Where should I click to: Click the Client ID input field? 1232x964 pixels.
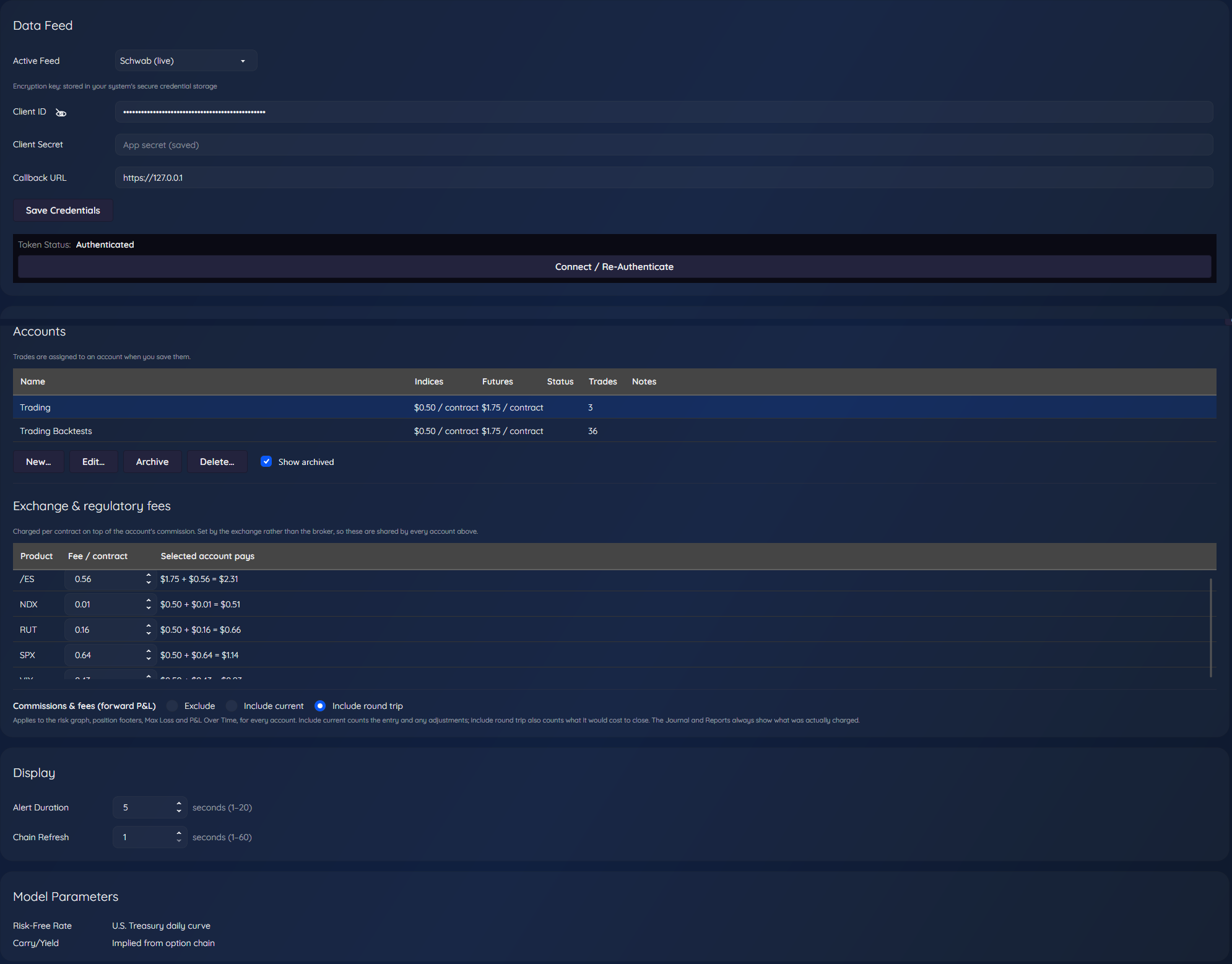tap(664, 112)
